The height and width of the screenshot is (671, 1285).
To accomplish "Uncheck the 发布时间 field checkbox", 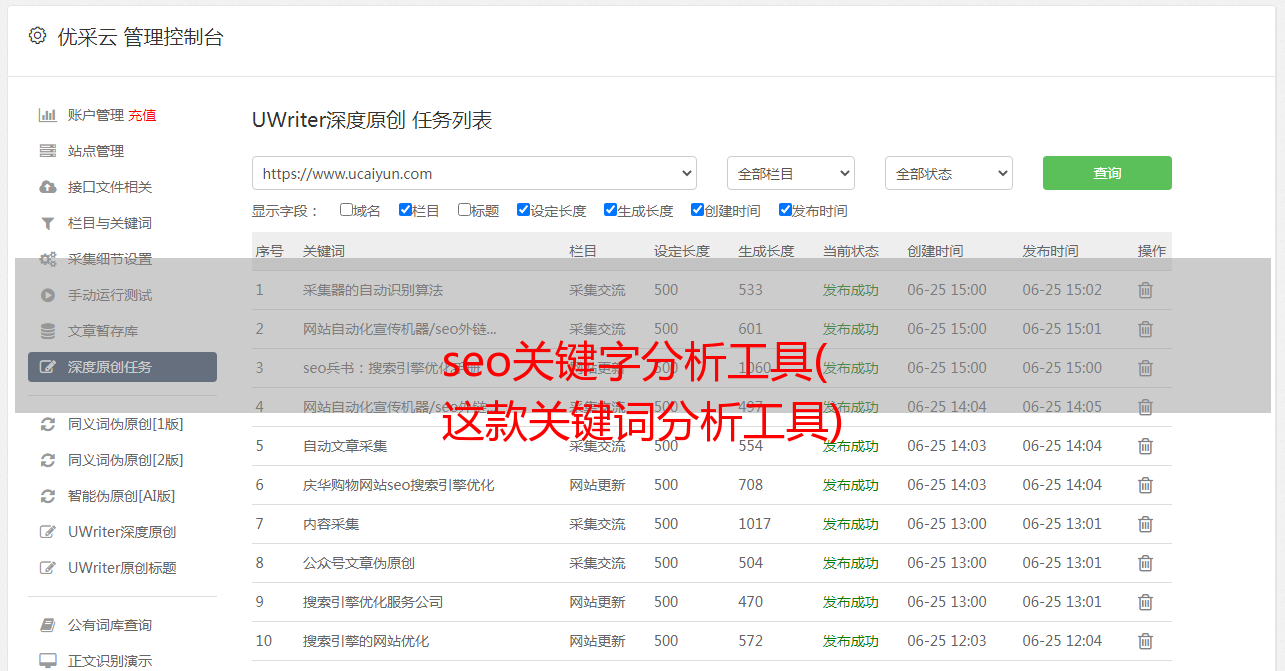I will point(785,210).
